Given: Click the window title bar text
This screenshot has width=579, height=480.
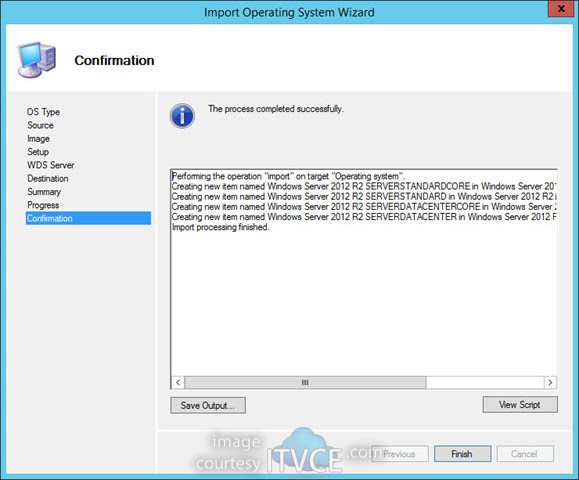Looking at the screenshot, I should pos(289,12).
